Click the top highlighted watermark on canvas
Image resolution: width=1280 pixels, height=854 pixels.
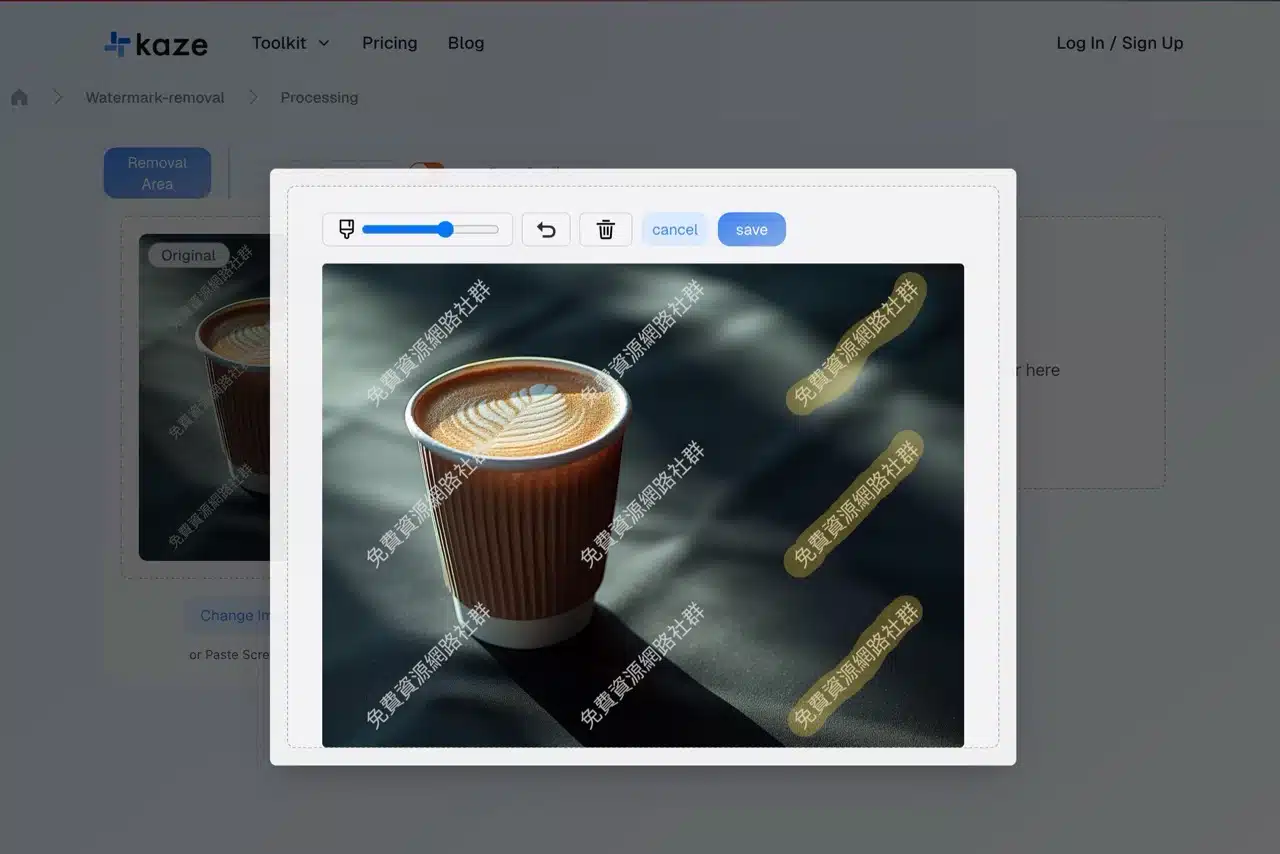click(x=855, y=343)
